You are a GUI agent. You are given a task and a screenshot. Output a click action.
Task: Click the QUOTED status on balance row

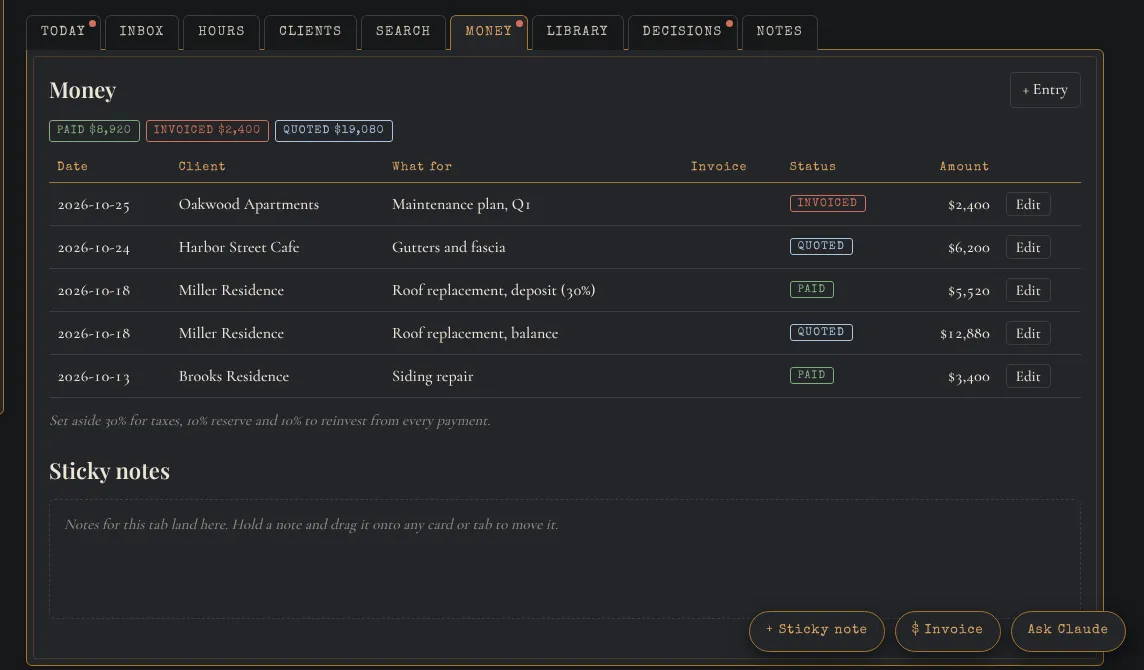click(821, 332)
